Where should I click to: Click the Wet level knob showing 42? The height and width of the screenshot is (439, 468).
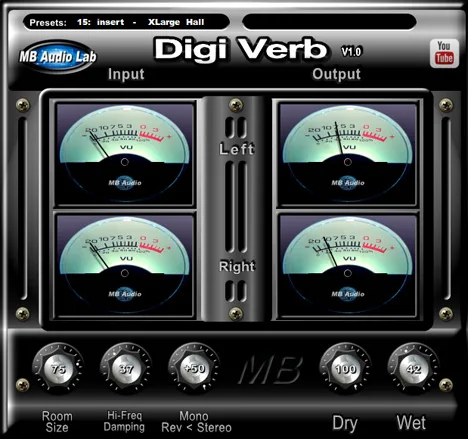pyautogui.click(x=413, y=369)
